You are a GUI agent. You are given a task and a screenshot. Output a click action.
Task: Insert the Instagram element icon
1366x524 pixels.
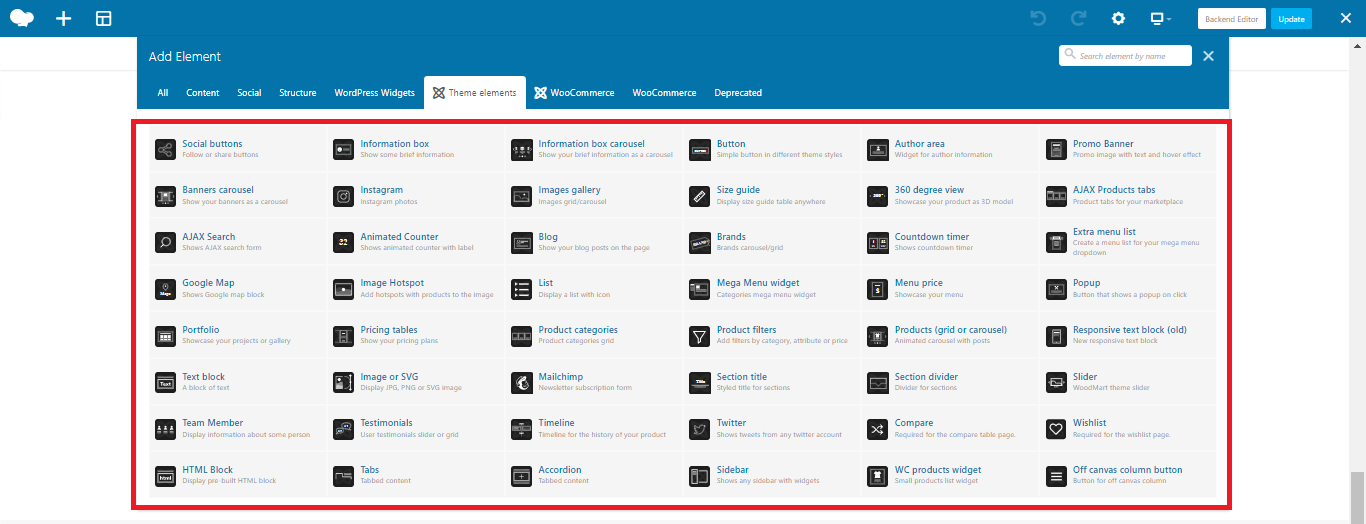[x=343, y=196]
